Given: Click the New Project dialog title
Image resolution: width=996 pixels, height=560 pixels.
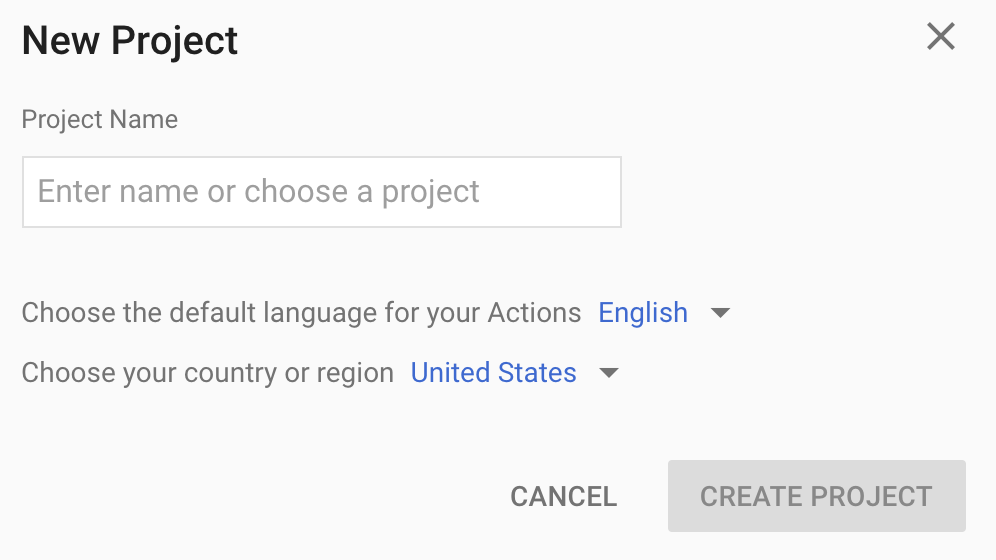Looking at the screenshot, I should coord(130,41).
